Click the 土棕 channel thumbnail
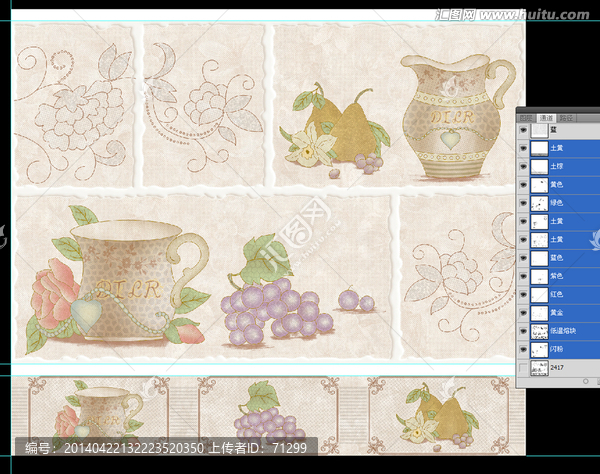The width and height of the screenshot is (600, 474). point(539,166)
